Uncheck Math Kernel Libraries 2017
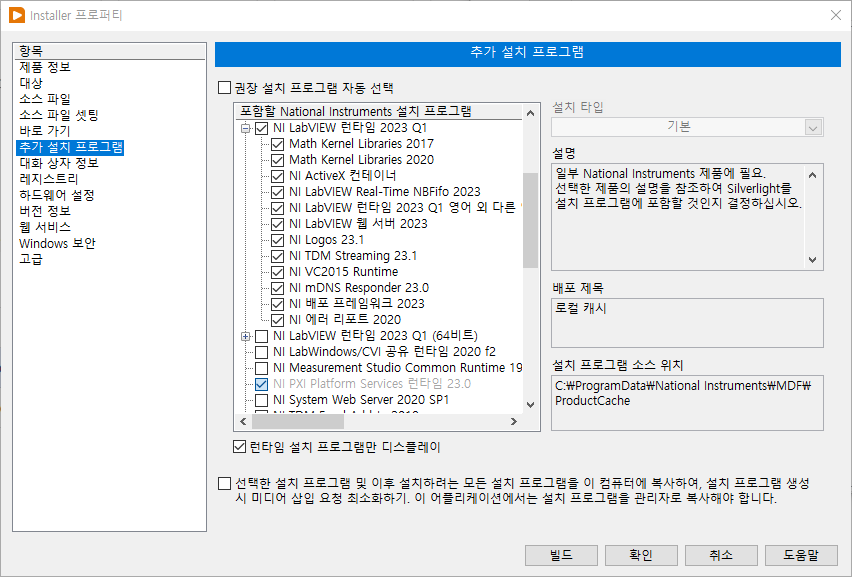 (x=278, y=145)
